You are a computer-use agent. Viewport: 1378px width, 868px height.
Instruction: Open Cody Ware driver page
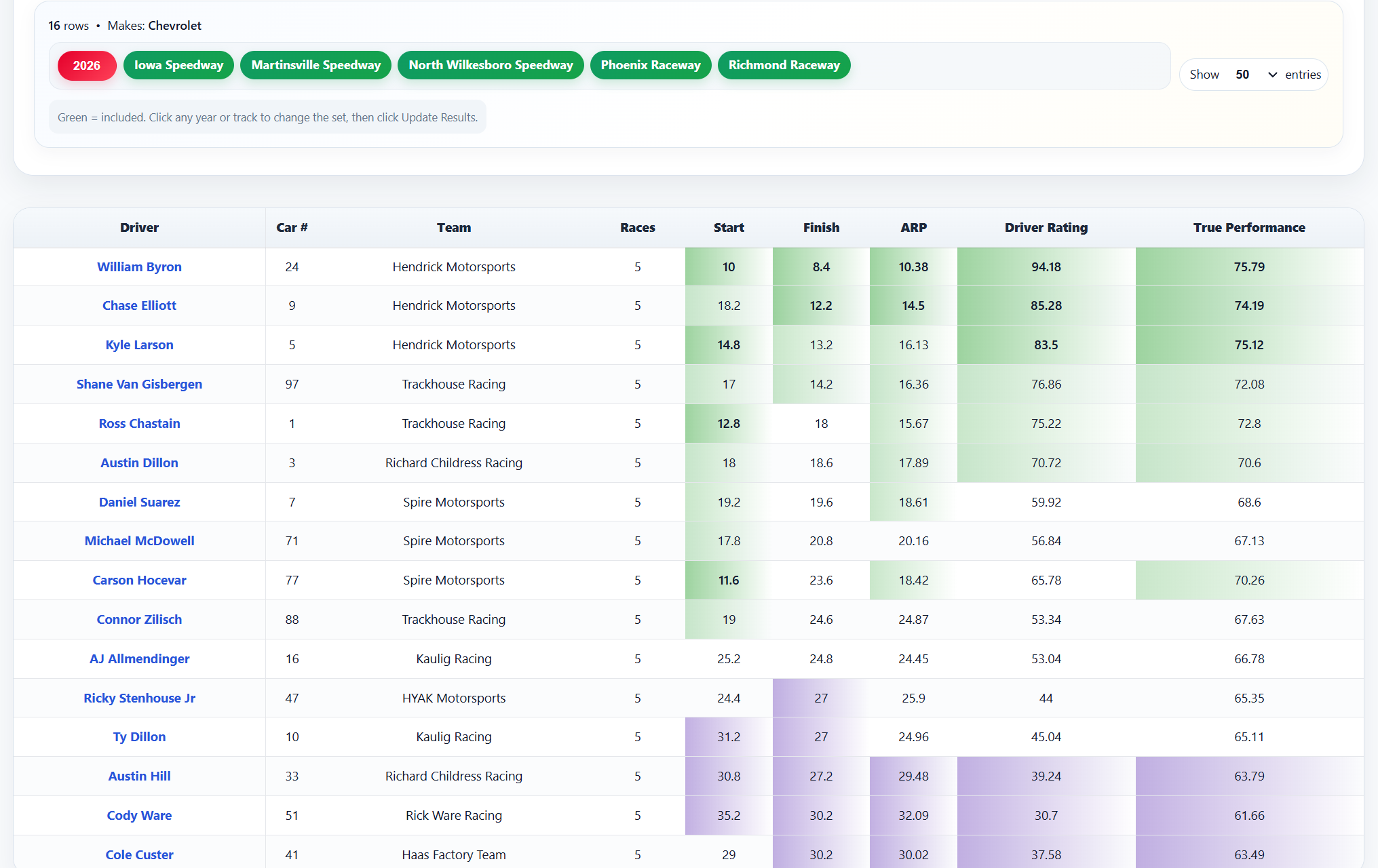[x=139, y=816]
